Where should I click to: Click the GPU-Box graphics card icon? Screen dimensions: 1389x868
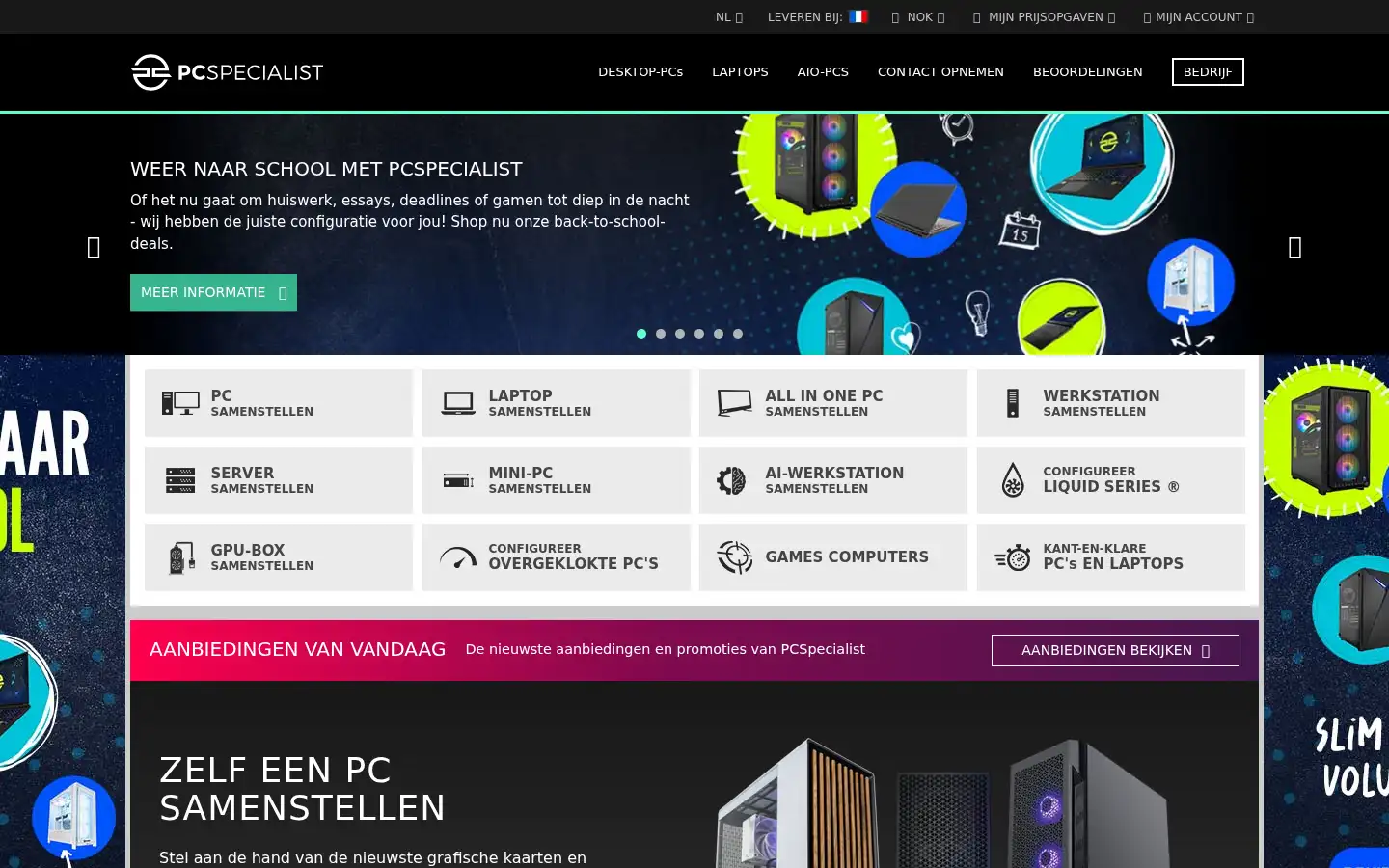point(180,557)
